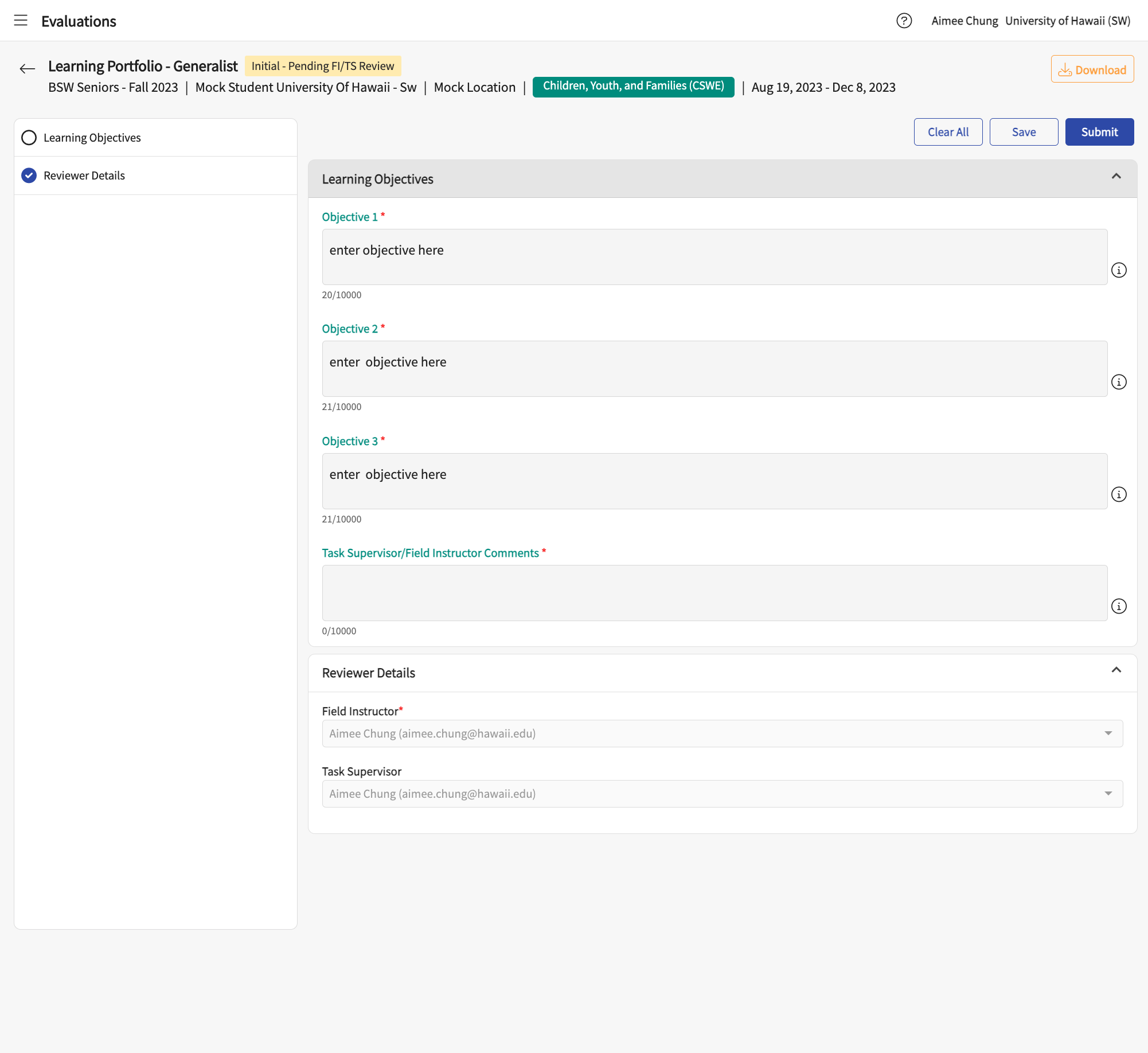
Task: Collapse the Learning Objectives section
Action: [x=1116, y=176]
